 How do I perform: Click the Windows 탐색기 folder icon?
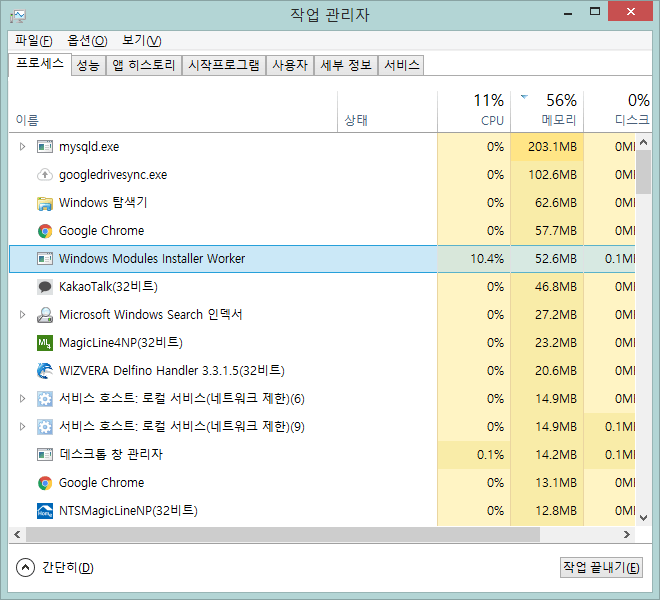click(x=45, y=203)
